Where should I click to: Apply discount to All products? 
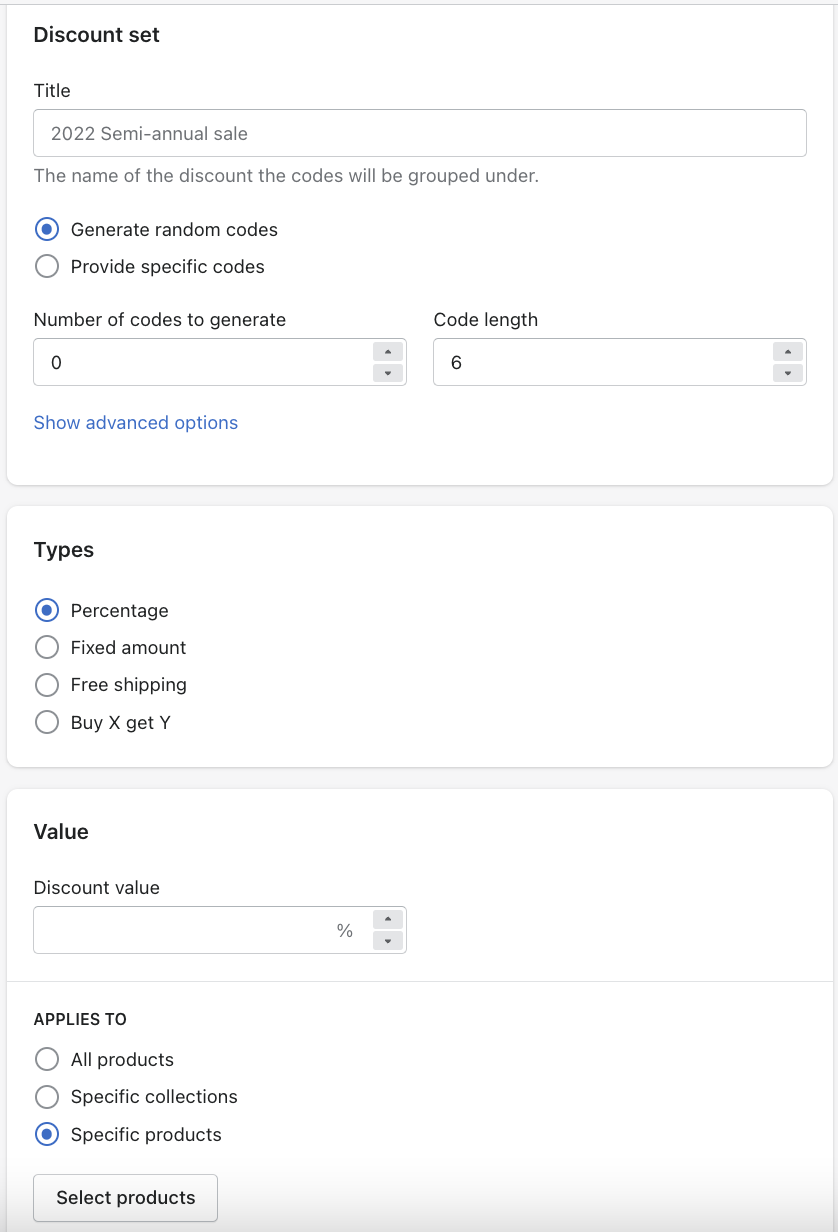click(47, 1060)
